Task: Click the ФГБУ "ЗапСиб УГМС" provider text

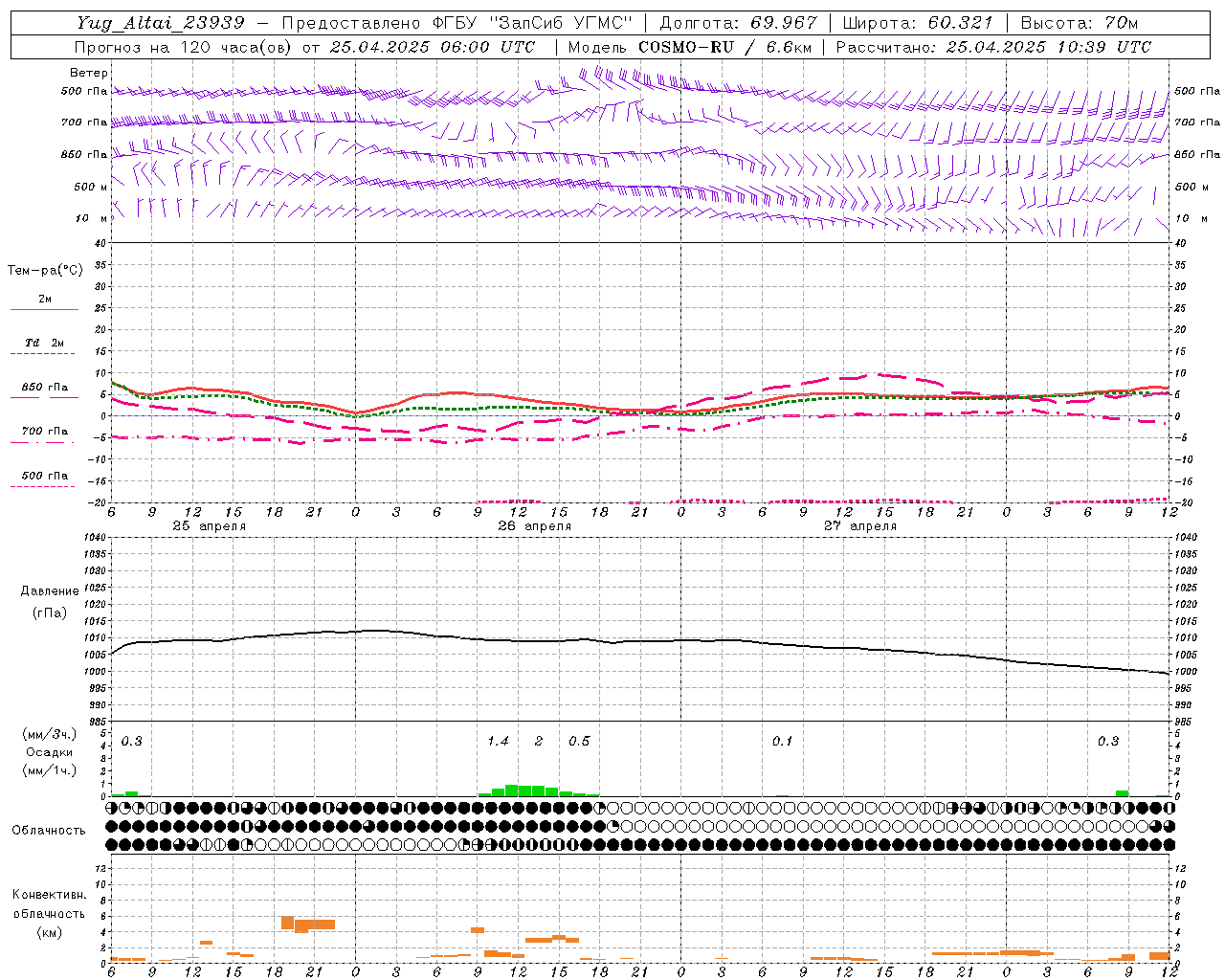Action: [532, 23]
